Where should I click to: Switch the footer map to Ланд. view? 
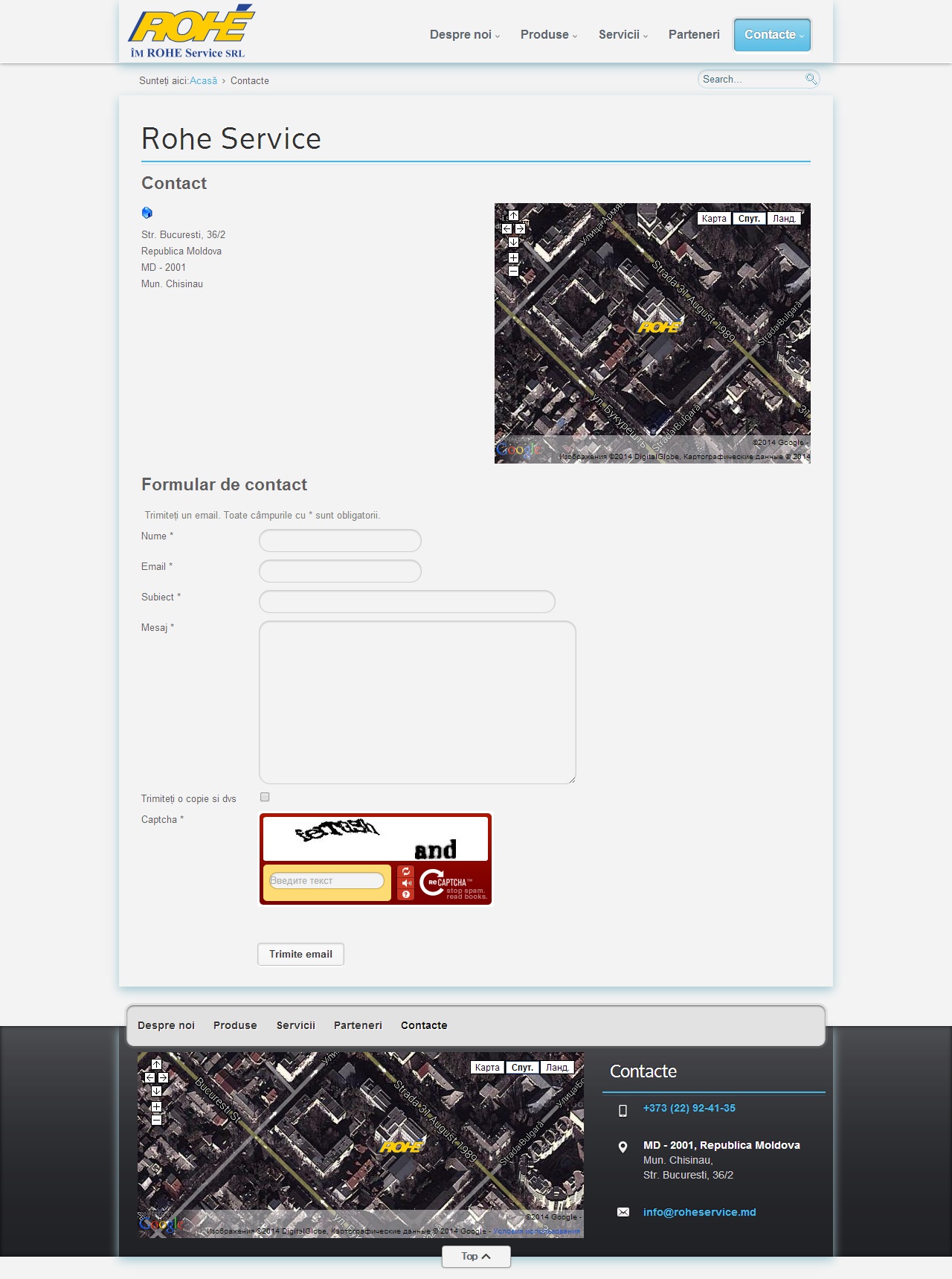[557, 1068]
